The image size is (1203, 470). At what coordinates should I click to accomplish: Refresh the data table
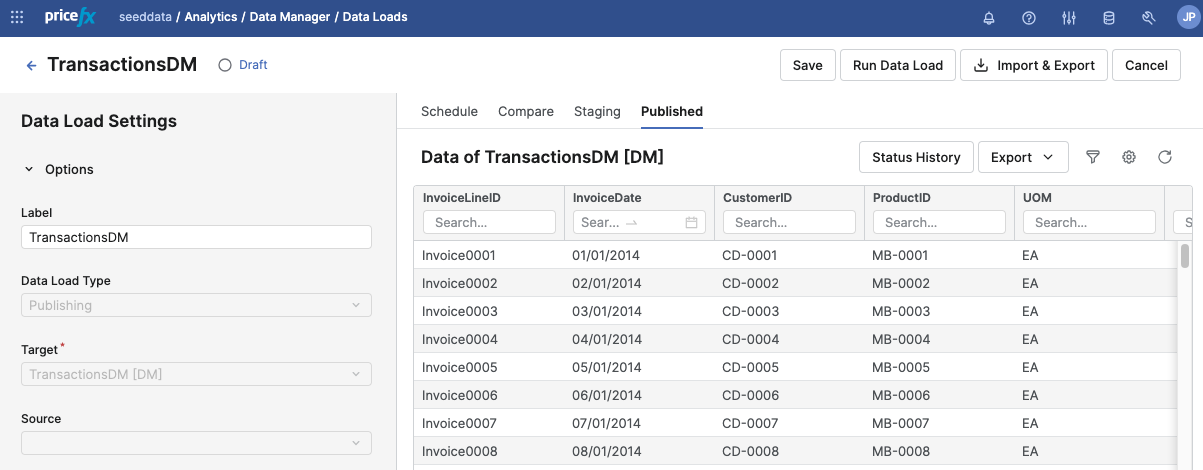(1165, 157)
